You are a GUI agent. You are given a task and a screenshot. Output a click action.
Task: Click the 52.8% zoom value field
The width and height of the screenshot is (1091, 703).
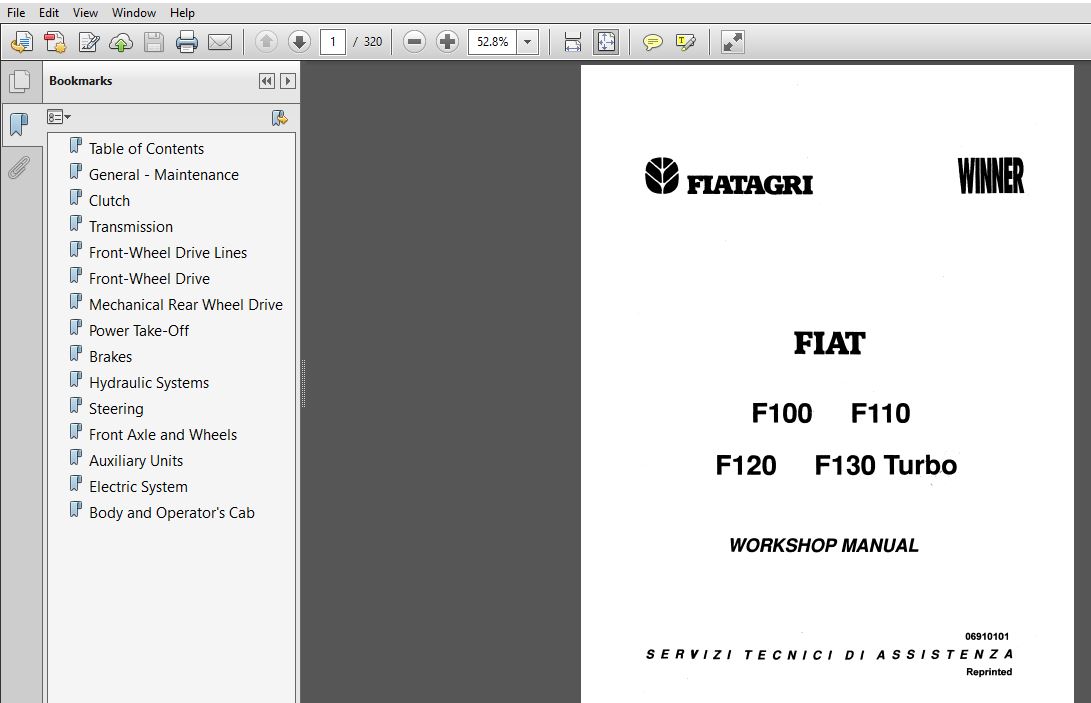493,42
